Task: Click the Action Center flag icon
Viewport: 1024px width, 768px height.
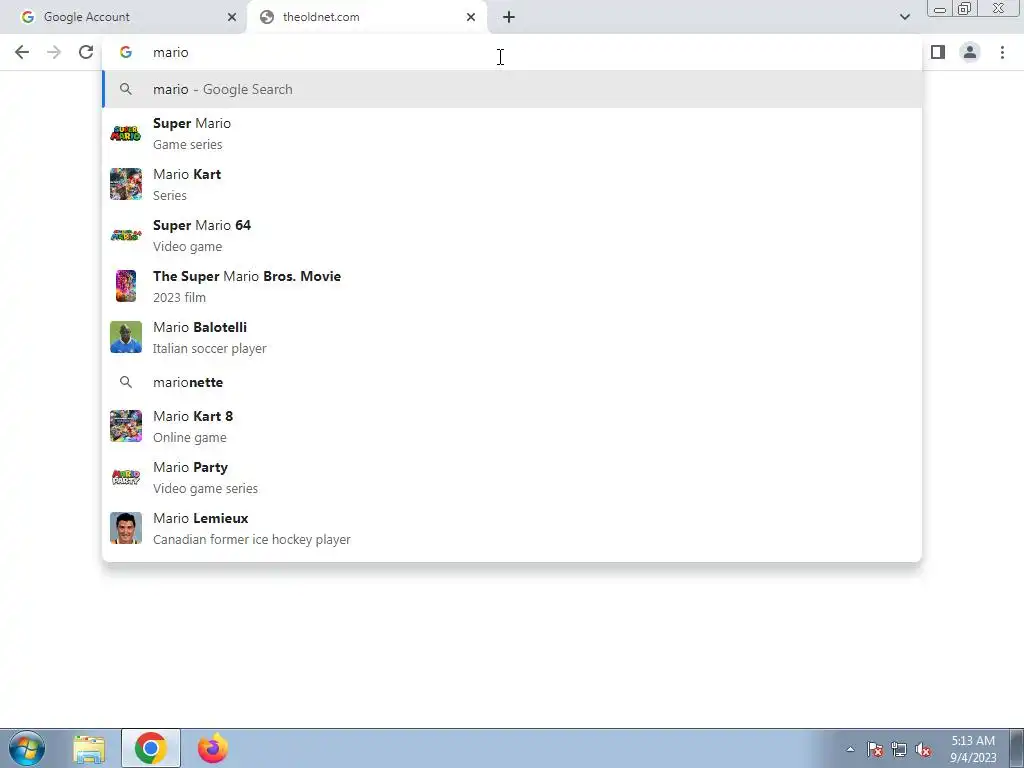Action: click(875, 749)
